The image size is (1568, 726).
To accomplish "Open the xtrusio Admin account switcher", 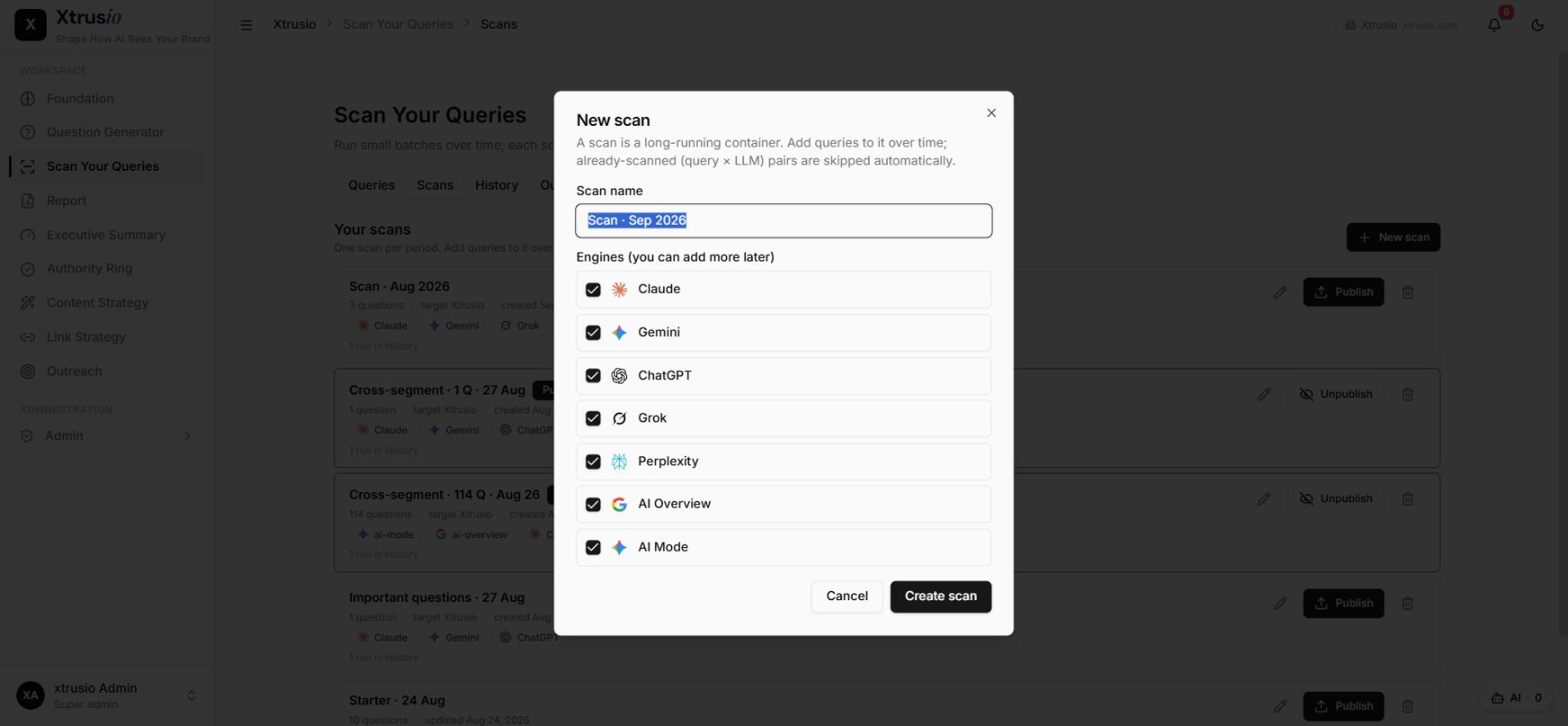I will pyautogui.click(x=108, y=695).
